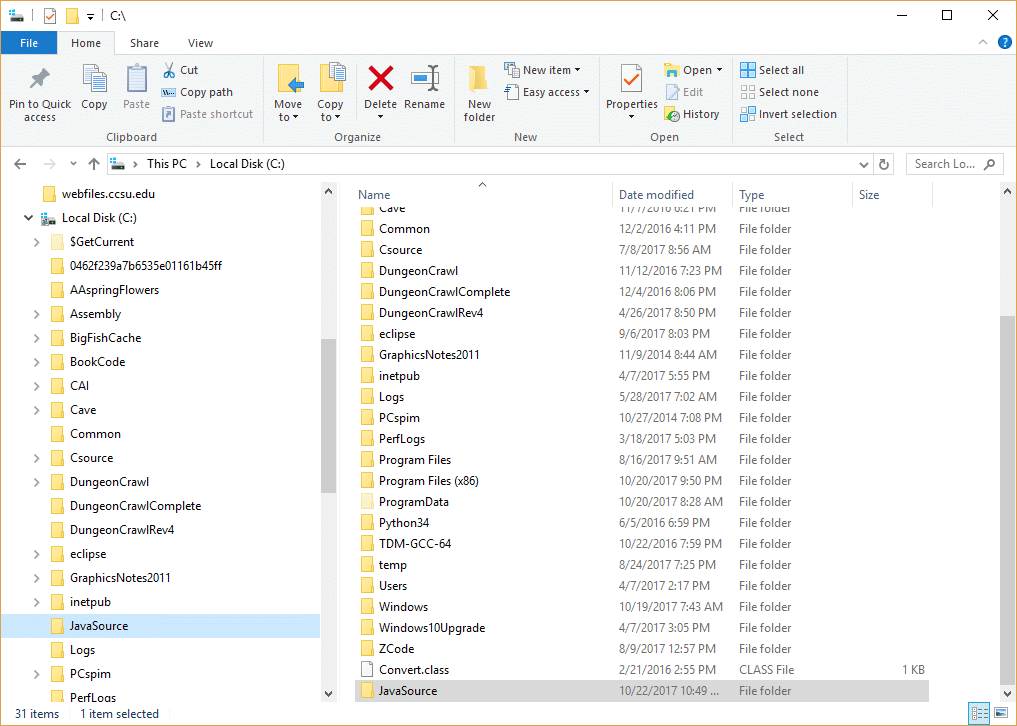The width and height of the screenshot is (1017, 726).
Task: Collapse the Local Disk (C:) tree node
Action: (28, 218)
